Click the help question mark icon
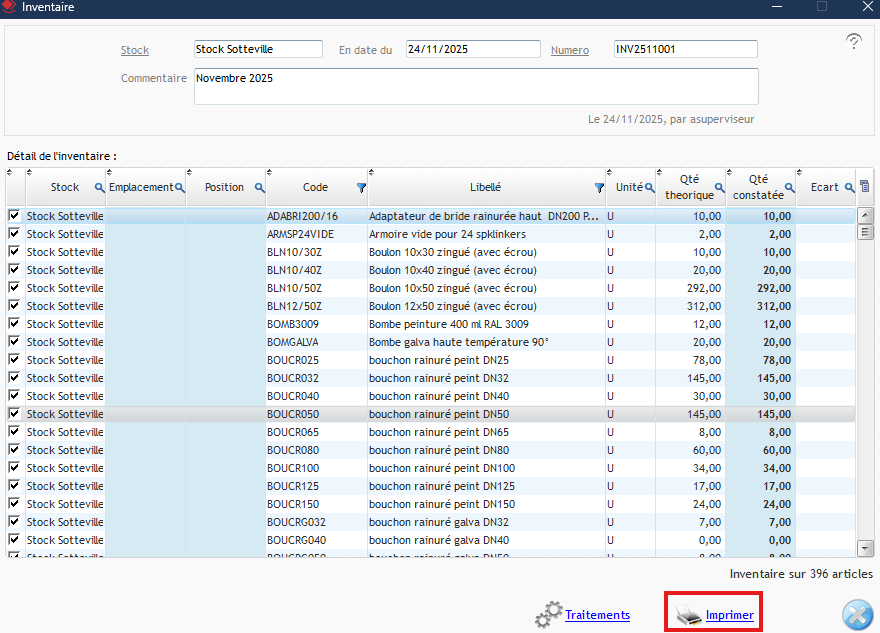This screenshot has width=880, height=633. (853, 41)
